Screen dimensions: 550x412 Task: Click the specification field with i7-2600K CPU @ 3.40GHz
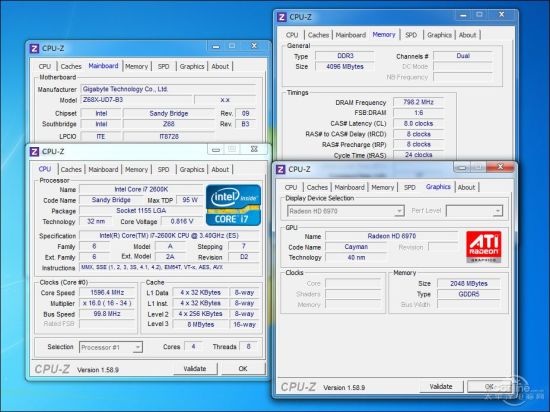point(169,236)
